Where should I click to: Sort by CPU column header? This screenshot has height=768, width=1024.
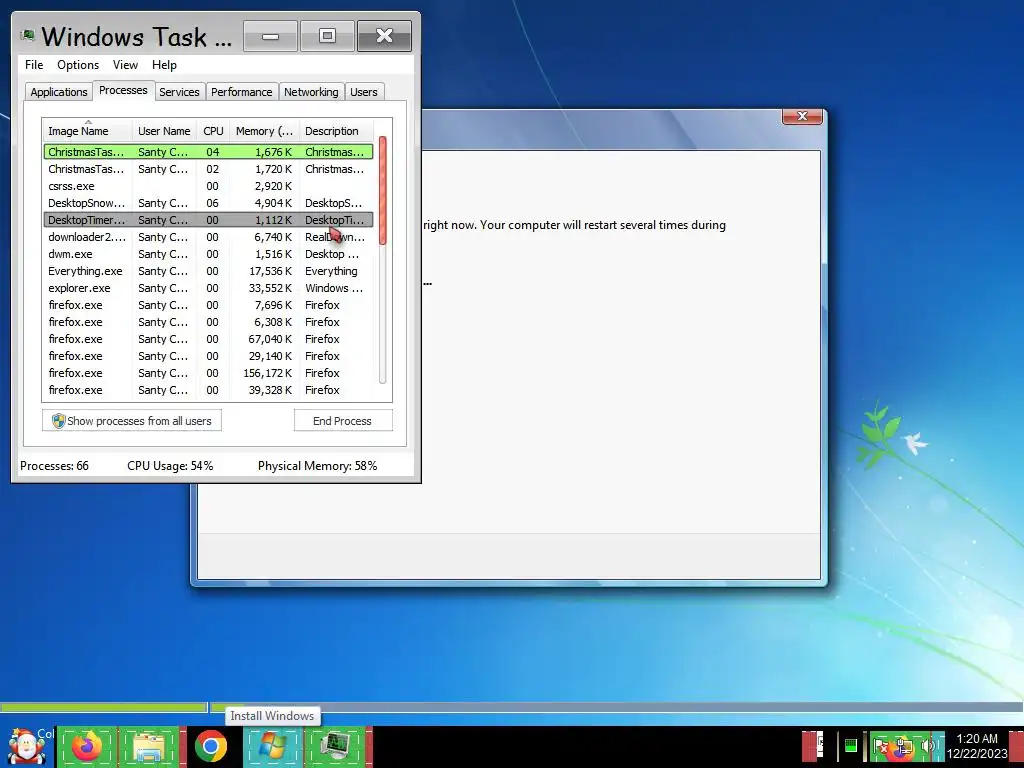(213, 131)
